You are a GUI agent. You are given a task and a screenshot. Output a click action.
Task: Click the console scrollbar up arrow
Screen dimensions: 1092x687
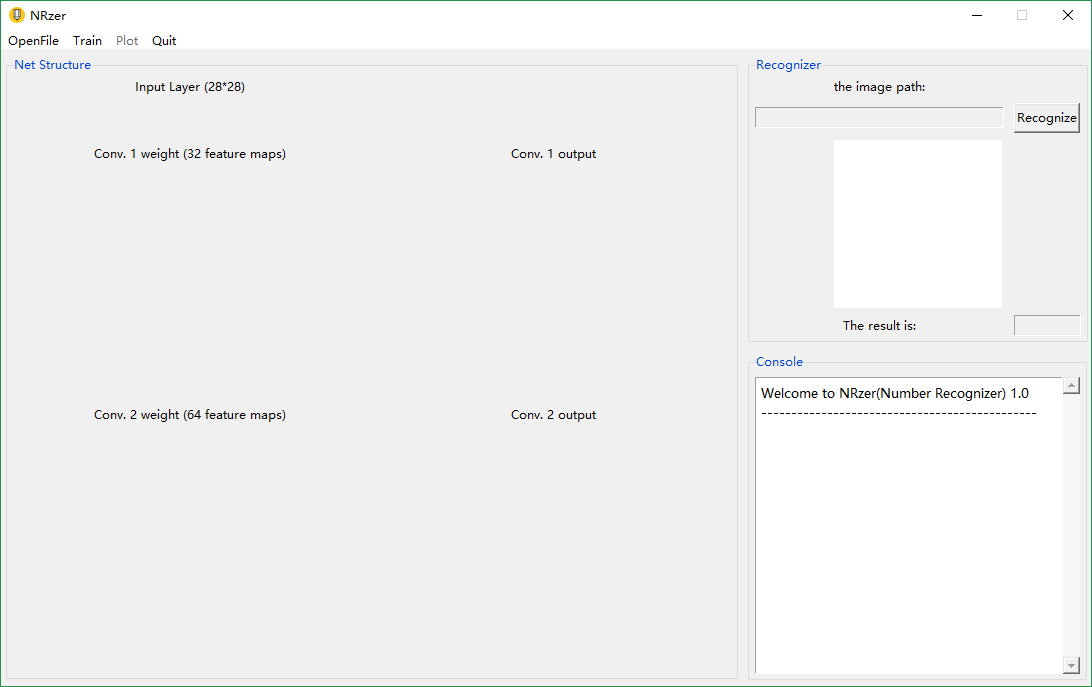click(x=1071, y=386)
